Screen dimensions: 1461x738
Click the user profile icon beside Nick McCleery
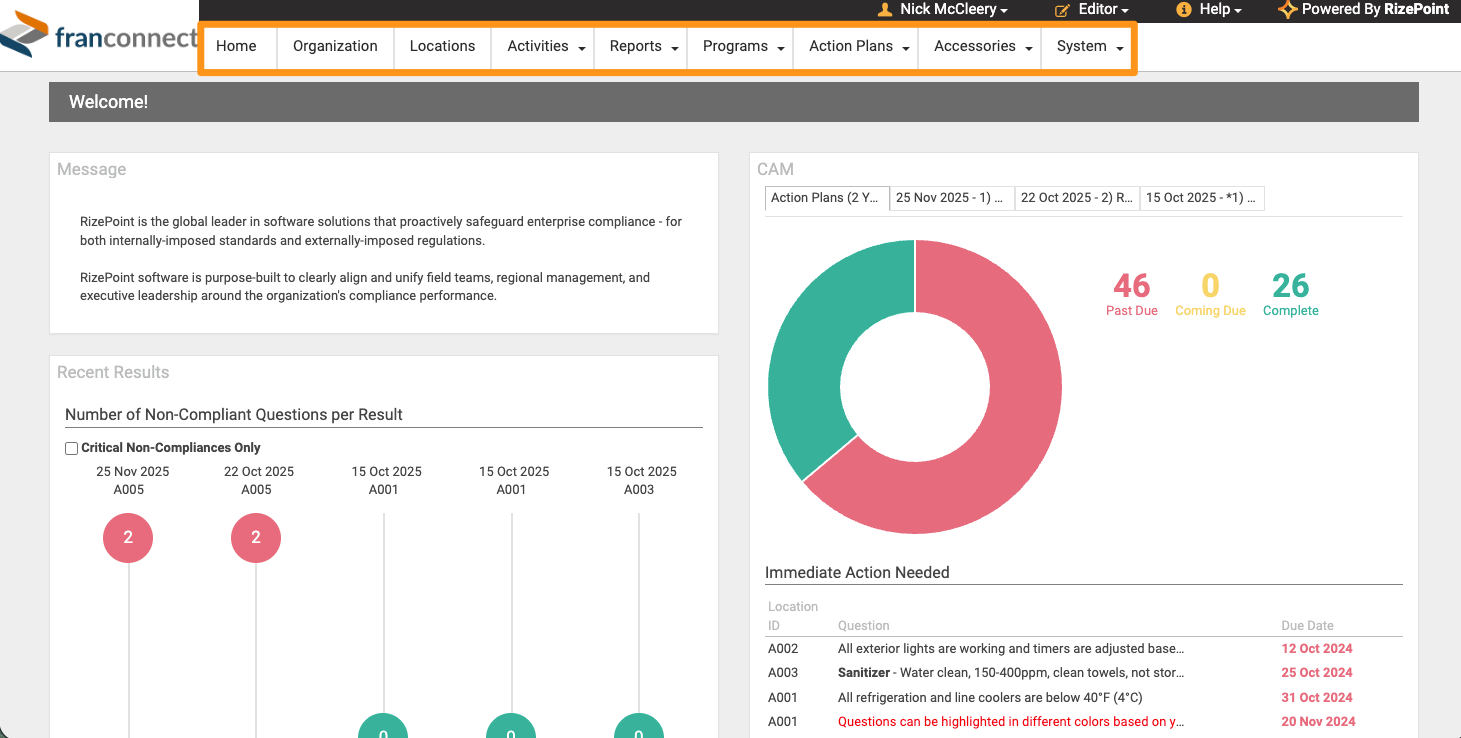(x=884, y=9)
